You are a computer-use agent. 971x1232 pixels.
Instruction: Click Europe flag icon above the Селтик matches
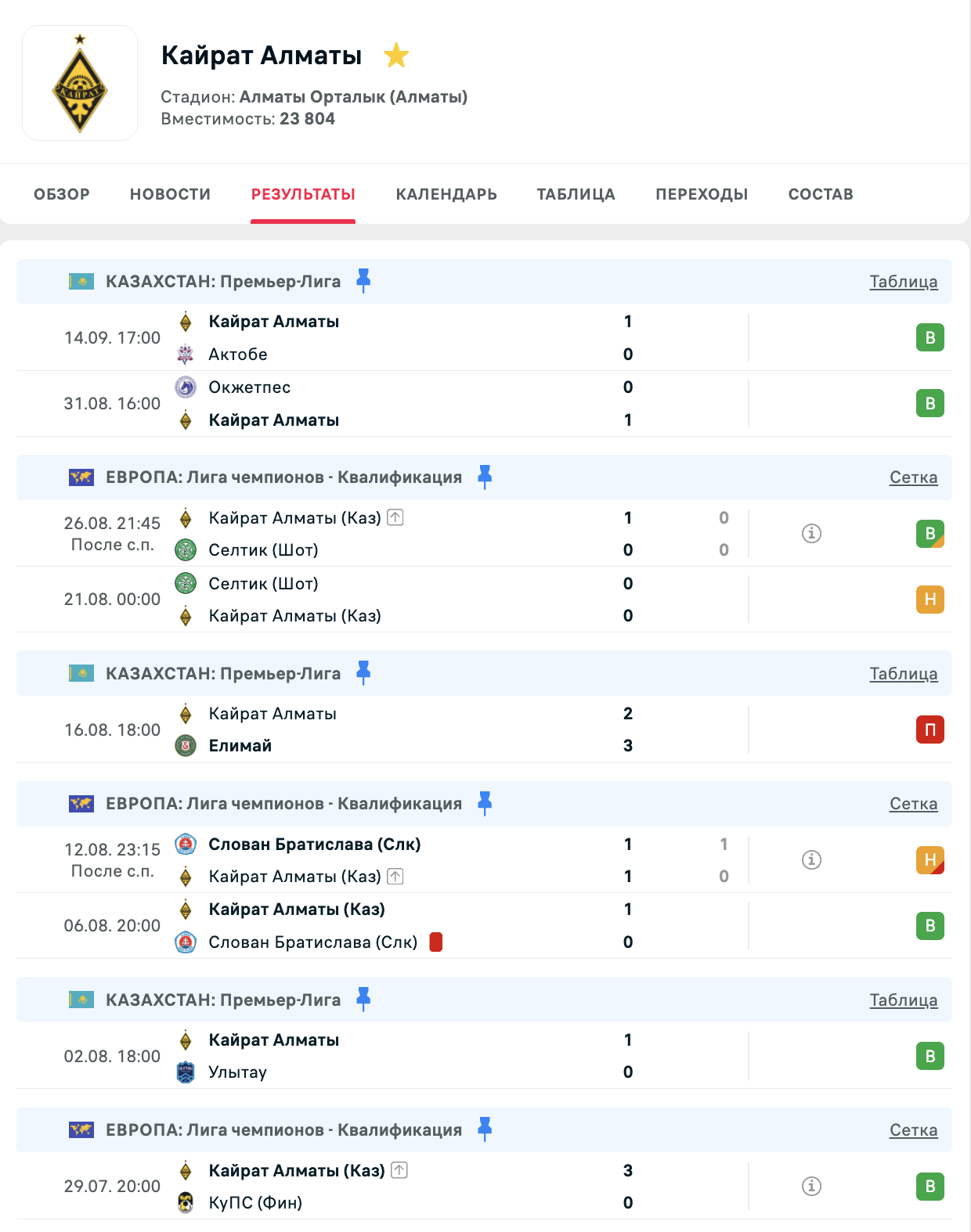pyautogui.click(x=81, y=477)
